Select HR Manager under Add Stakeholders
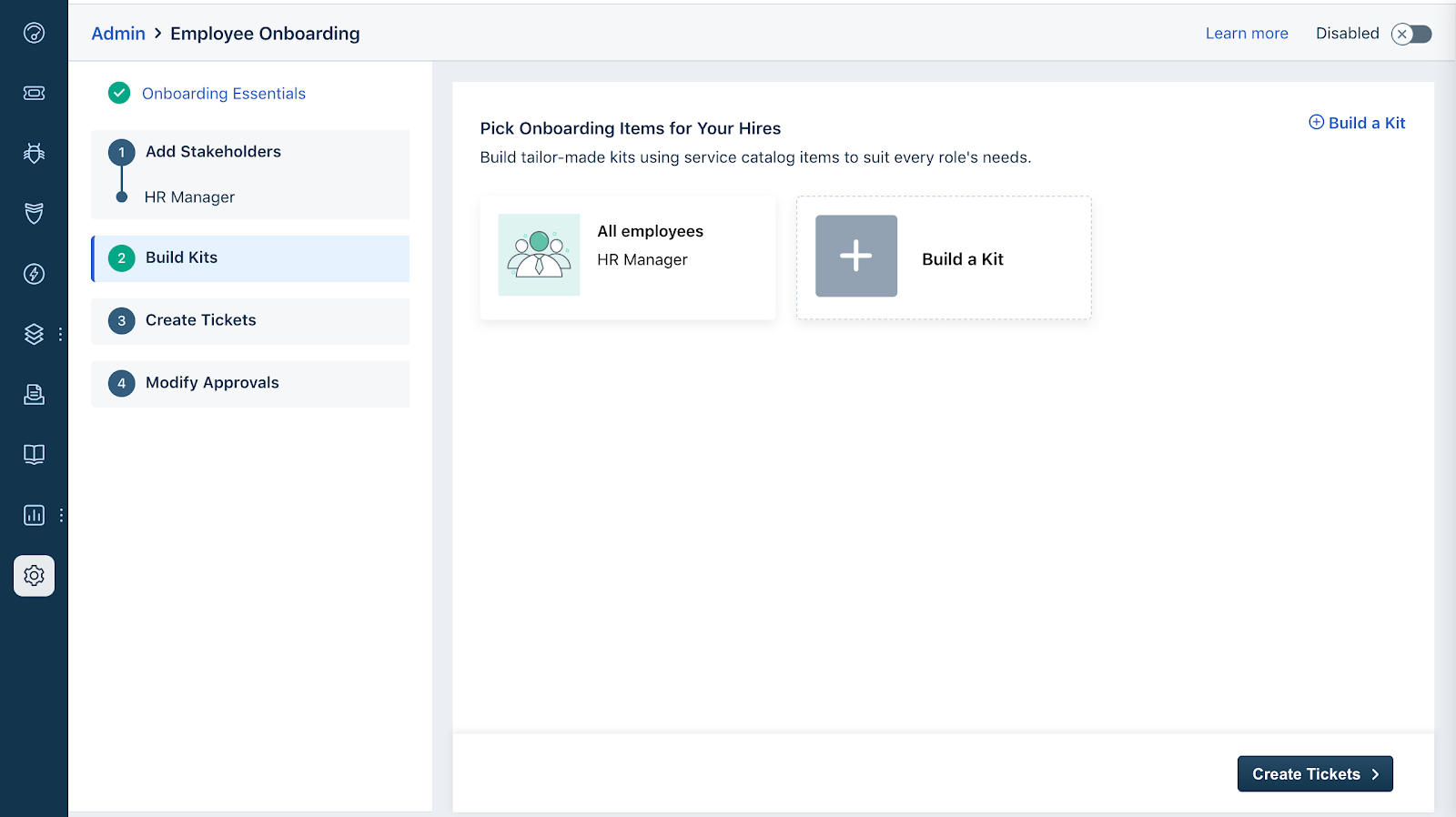1456x817 pixels. coord(189,197)
